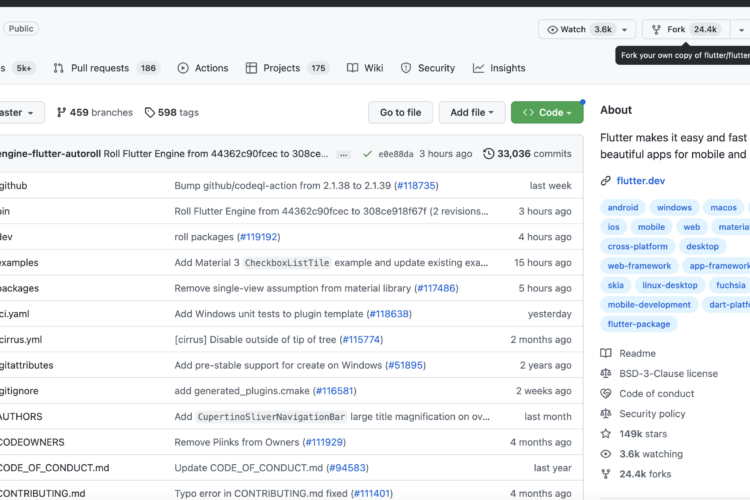Open pull request #117486 link
This screenshot has height=500, width=750.
436,288
